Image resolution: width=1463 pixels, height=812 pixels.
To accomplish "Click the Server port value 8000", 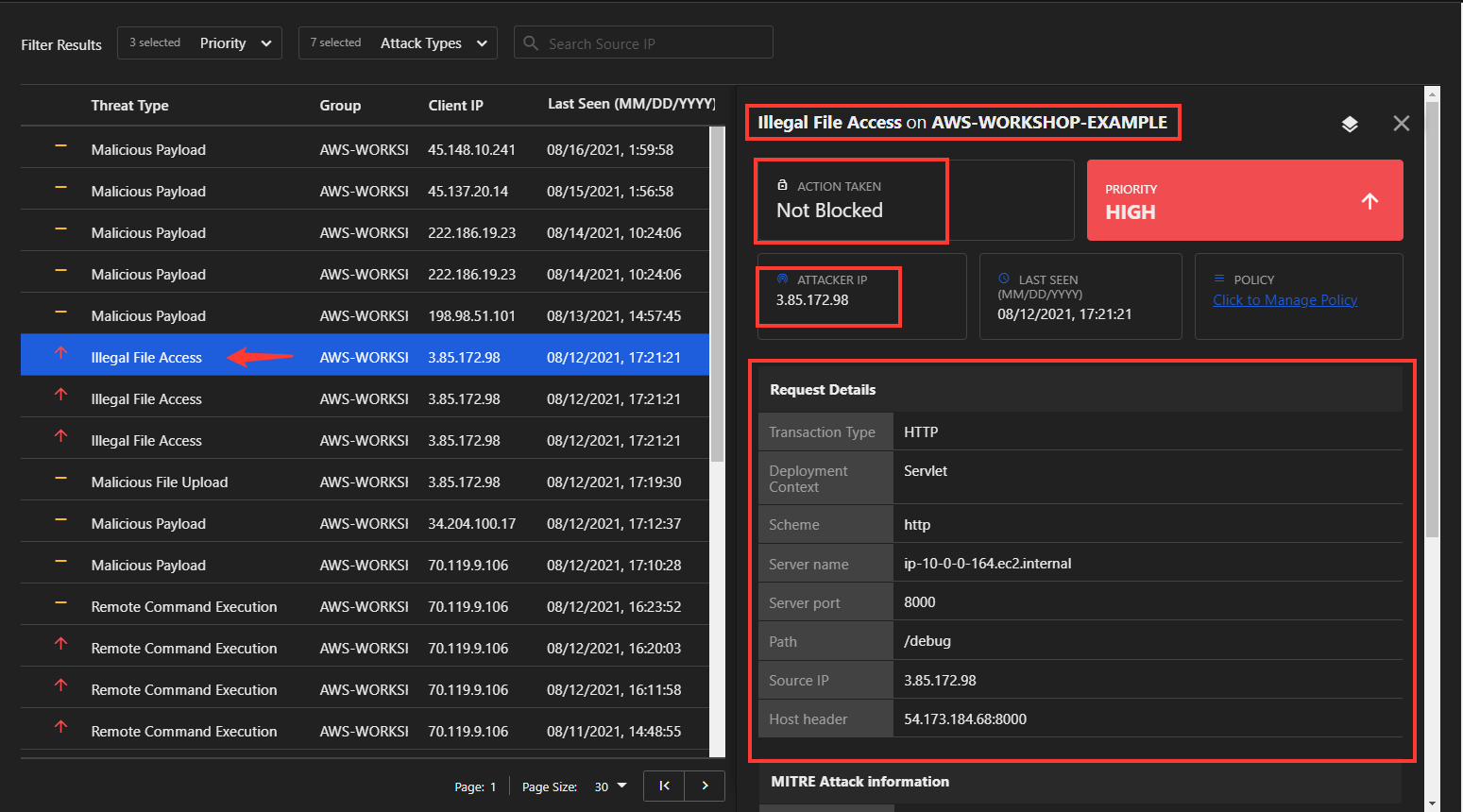I will [920, 602].
